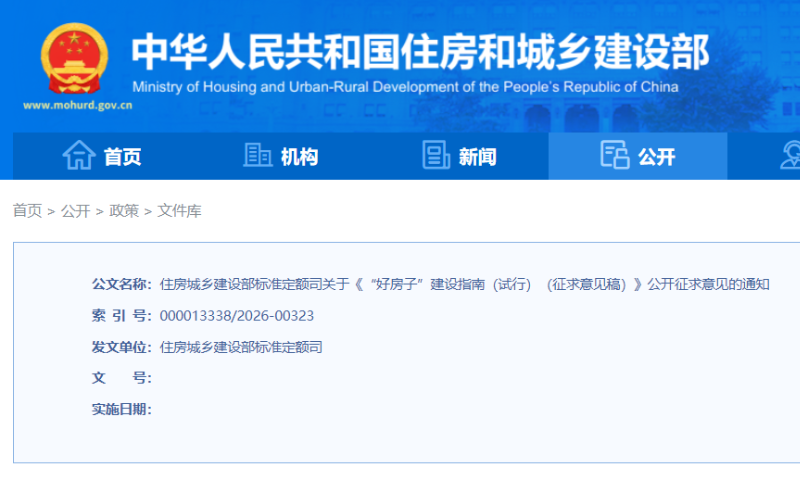
Task: Go to 首页 in the breadcrumb trail
Action: click(27, 211)
